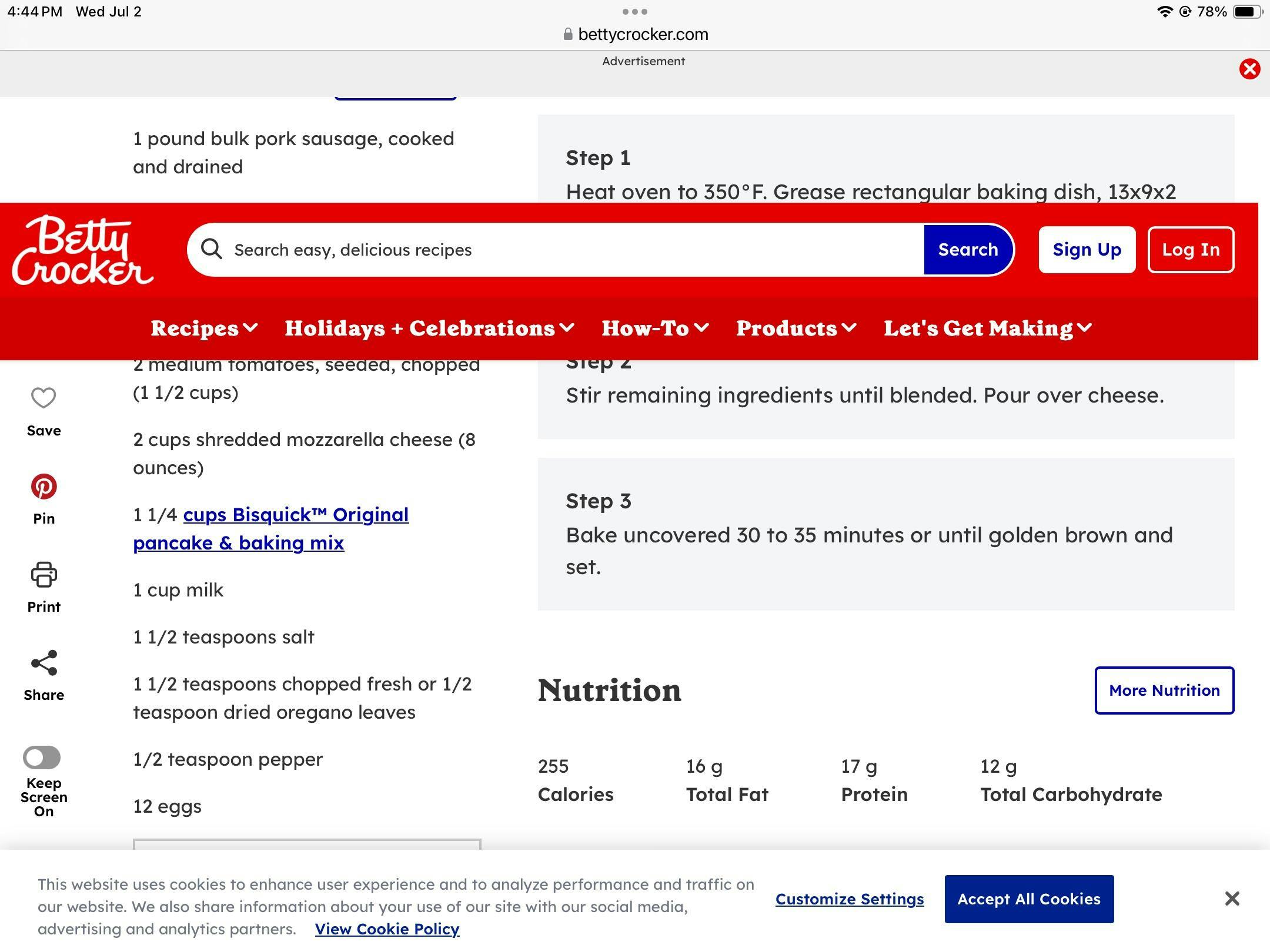Click the Sign Up button

coord(1087,249)
